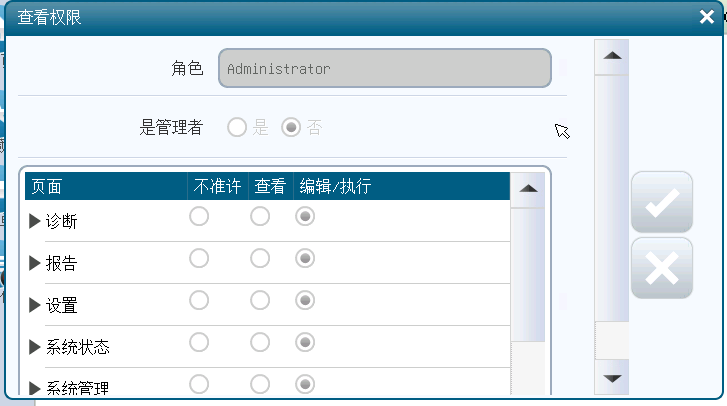The width and height of the screenshot is (727, 406).
Task: Select 查看 for 报告
Action: pos(260,259)
